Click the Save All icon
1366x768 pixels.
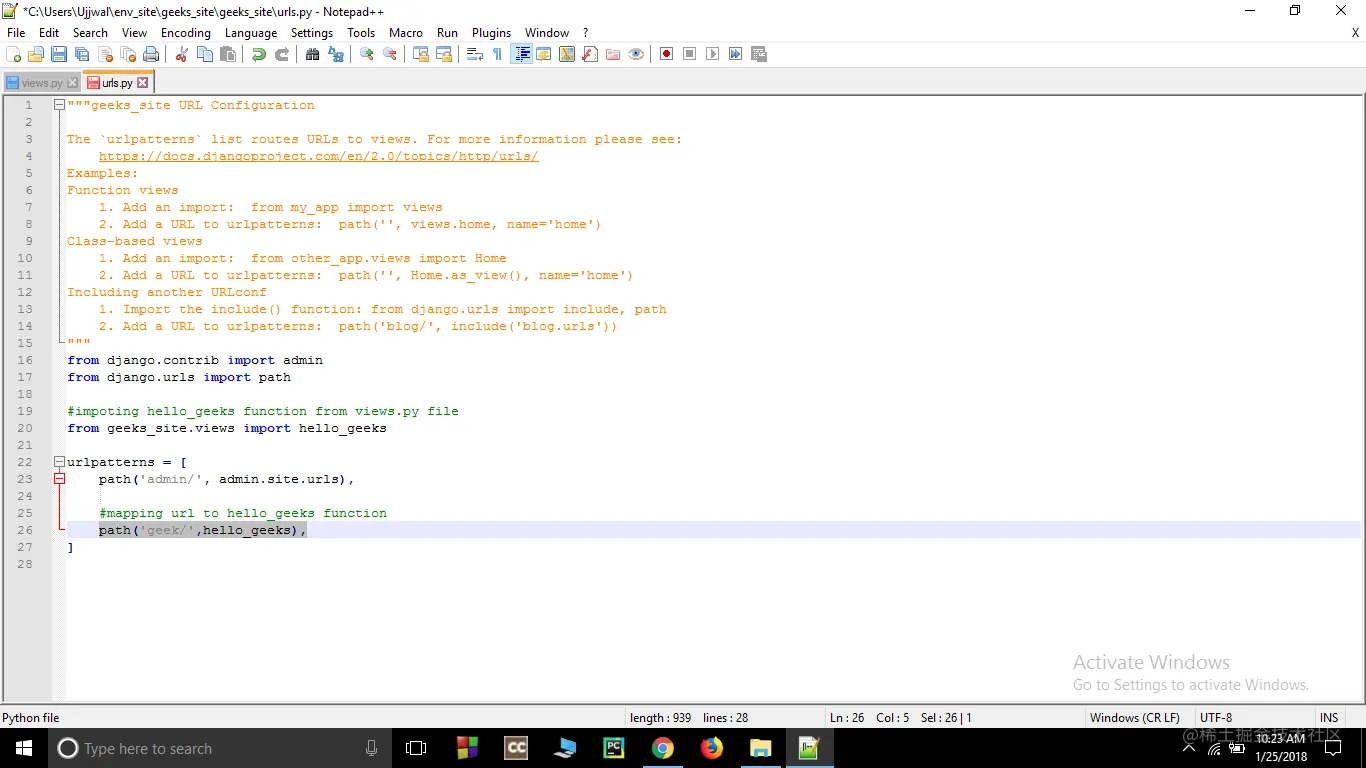tap(82, 54)
